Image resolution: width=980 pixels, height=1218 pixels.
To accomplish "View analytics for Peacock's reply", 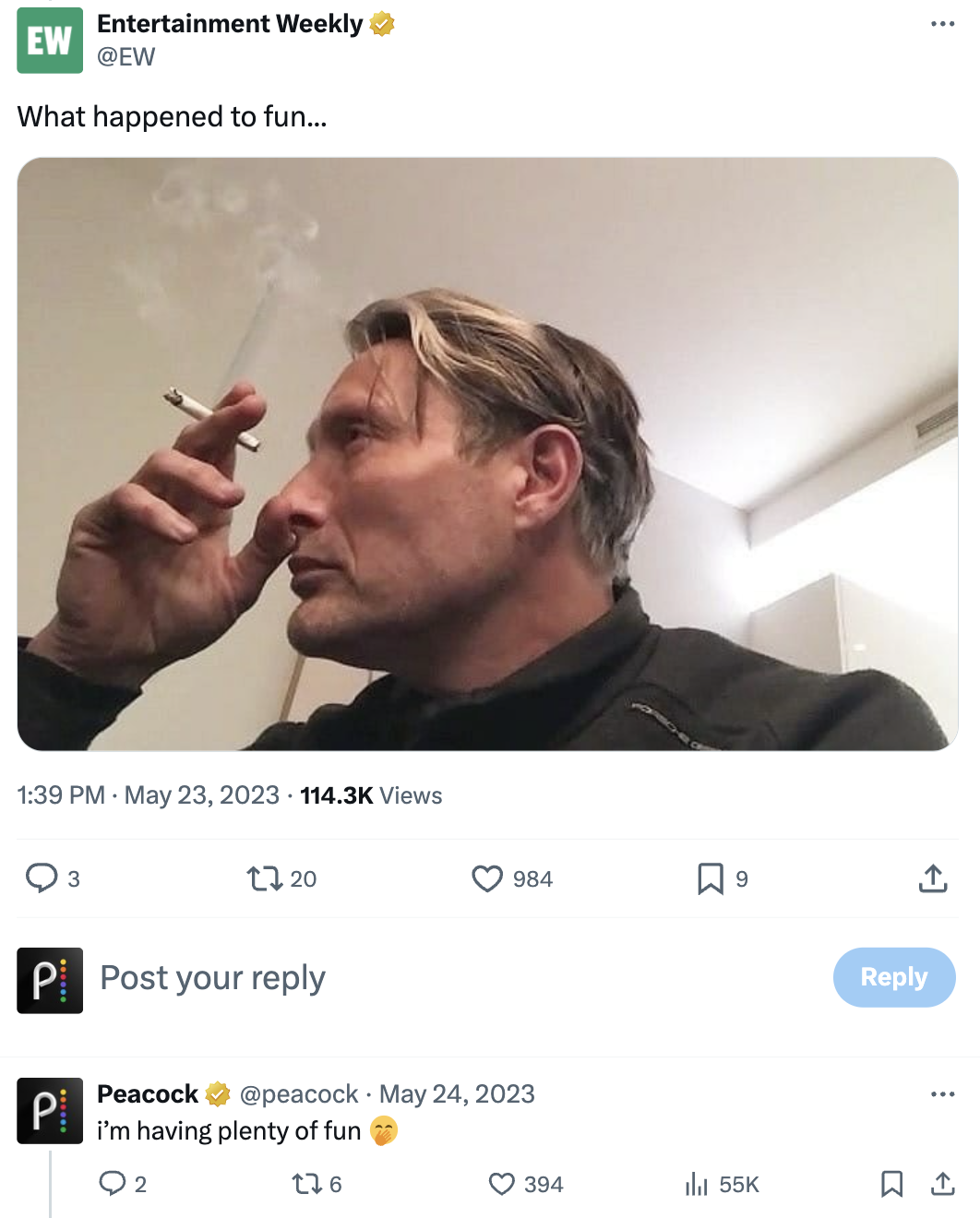I will tap(697, 1183).
